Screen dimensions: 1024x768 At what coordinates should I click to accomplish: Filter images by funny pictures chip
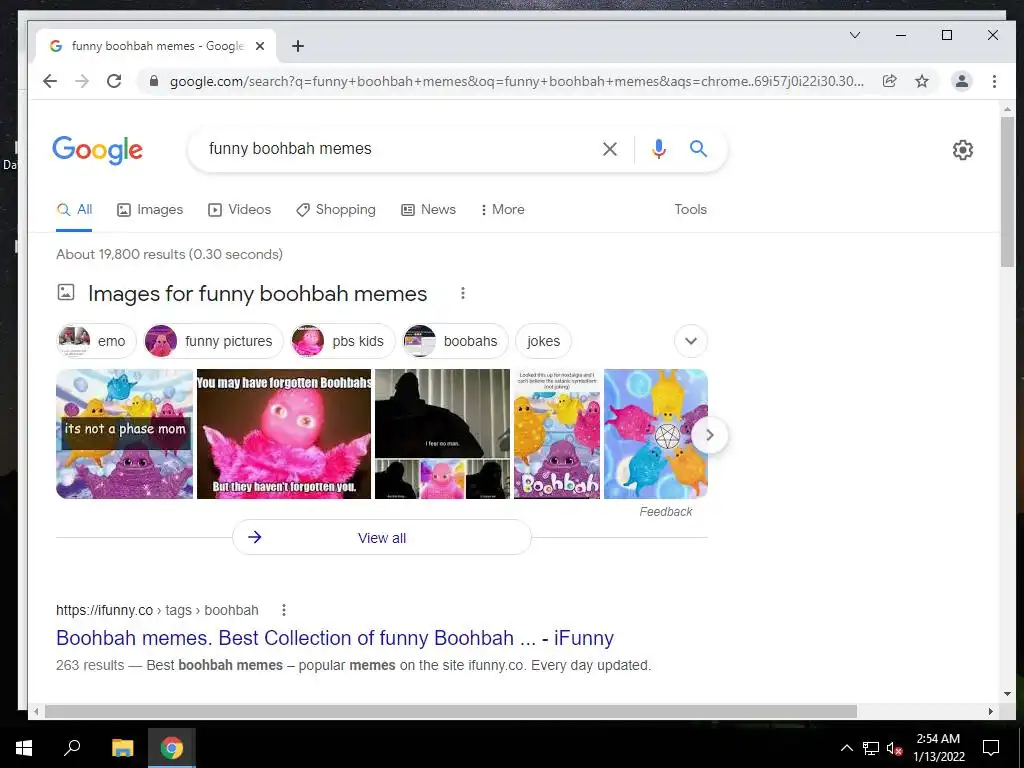(x=214, y=341)
